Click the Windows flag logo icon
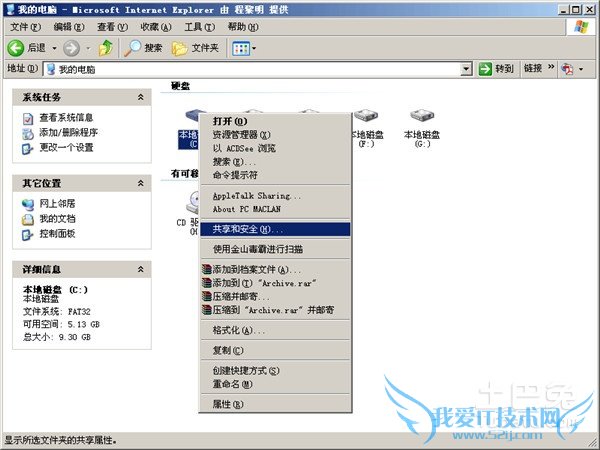Screen dimensions: 600x450 point(581,27)
